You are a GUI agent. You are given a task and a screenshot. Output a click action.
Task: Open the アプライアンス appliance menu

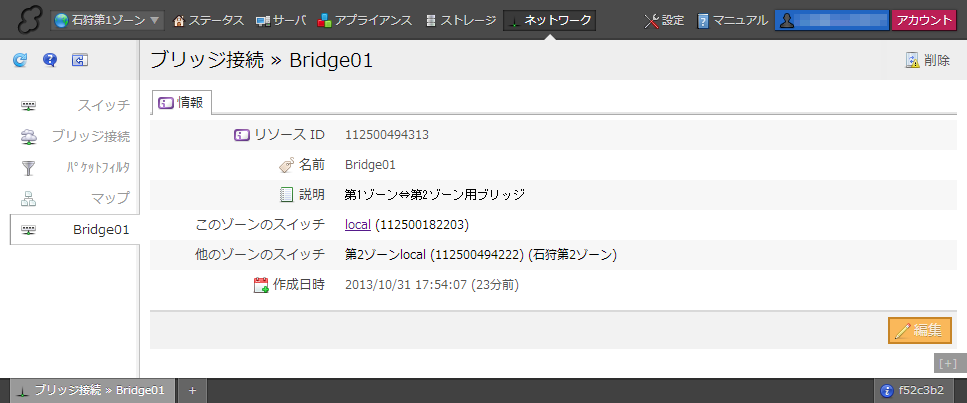(x=364, y=20)
